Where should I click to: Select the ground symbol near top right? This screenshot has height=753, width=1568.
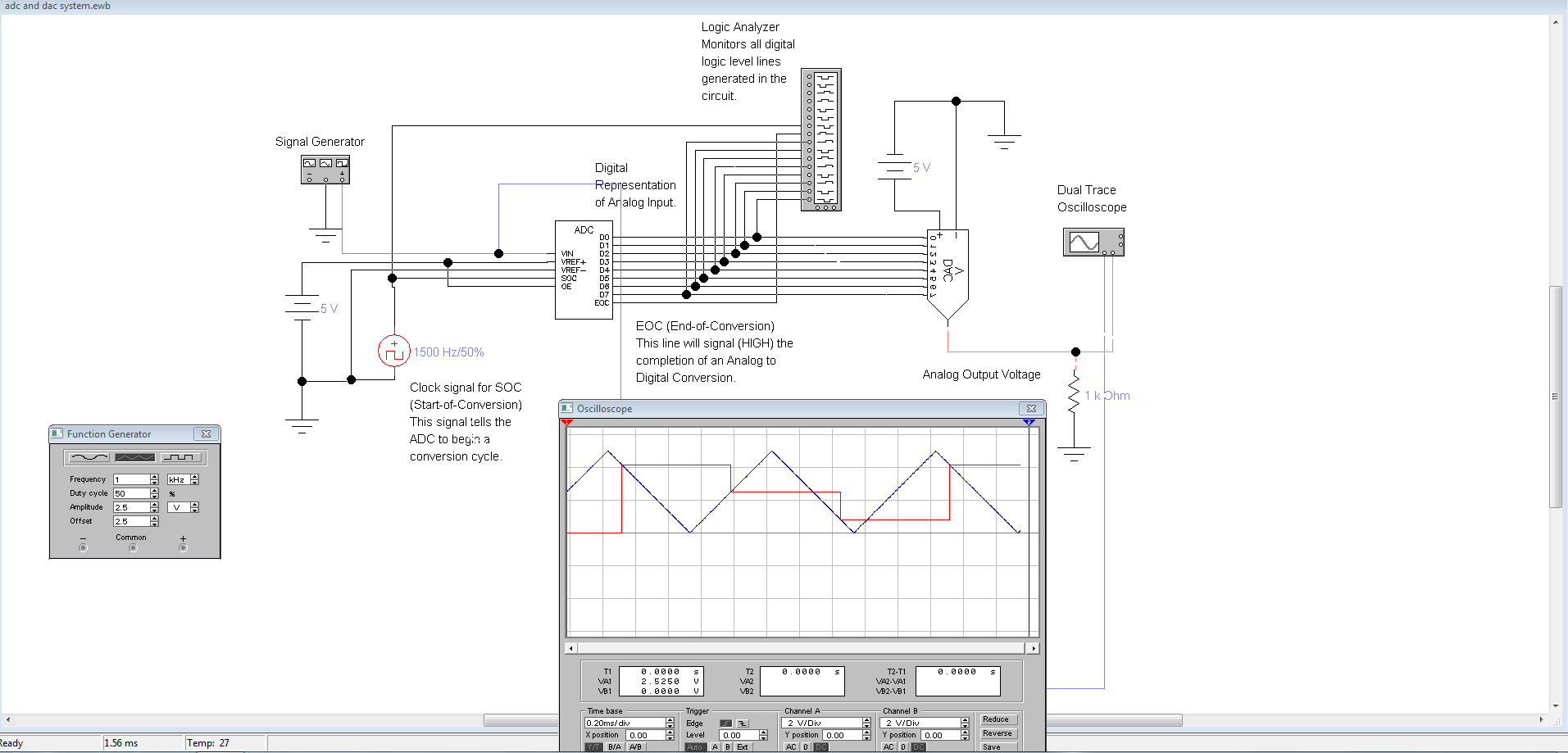pyautogui.click(x=1004, y=142)
